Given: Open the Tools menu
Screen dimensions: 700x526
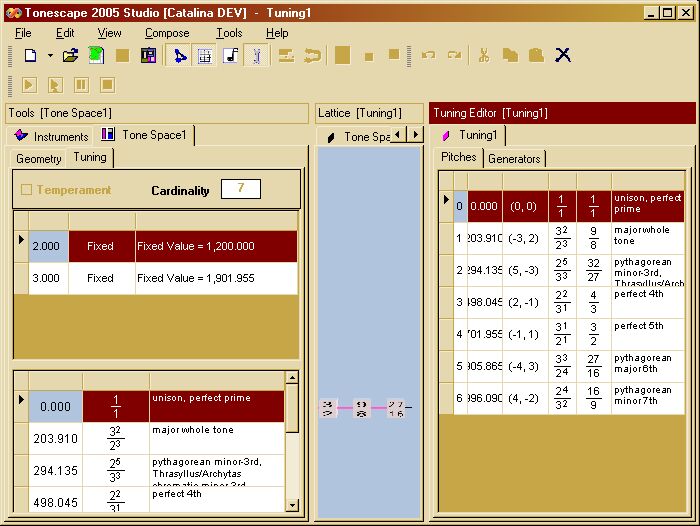Looking at the screenshot, I should pyautogui.click(x=229, y=33).
